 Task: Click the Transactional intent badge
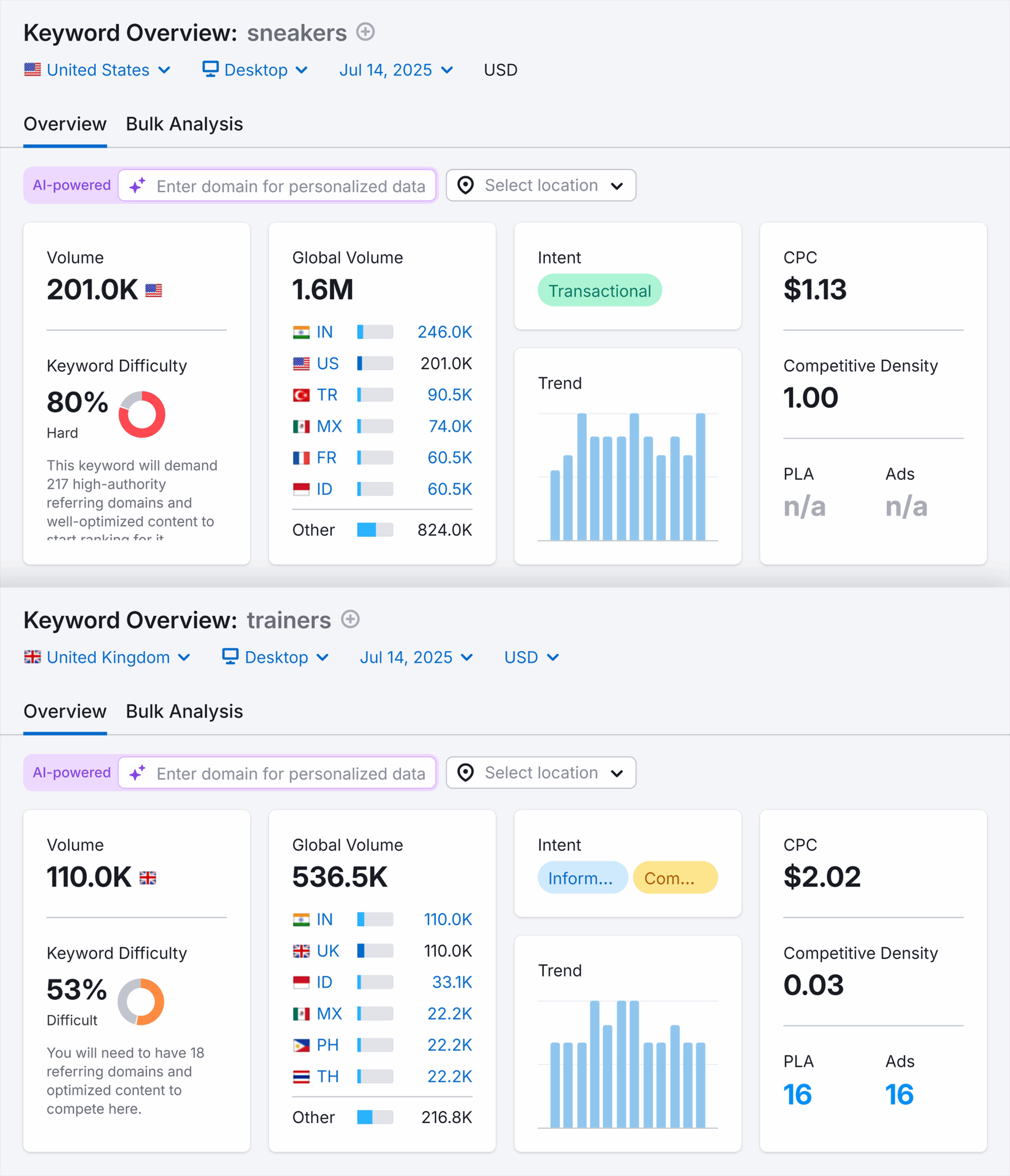point(599,291)
